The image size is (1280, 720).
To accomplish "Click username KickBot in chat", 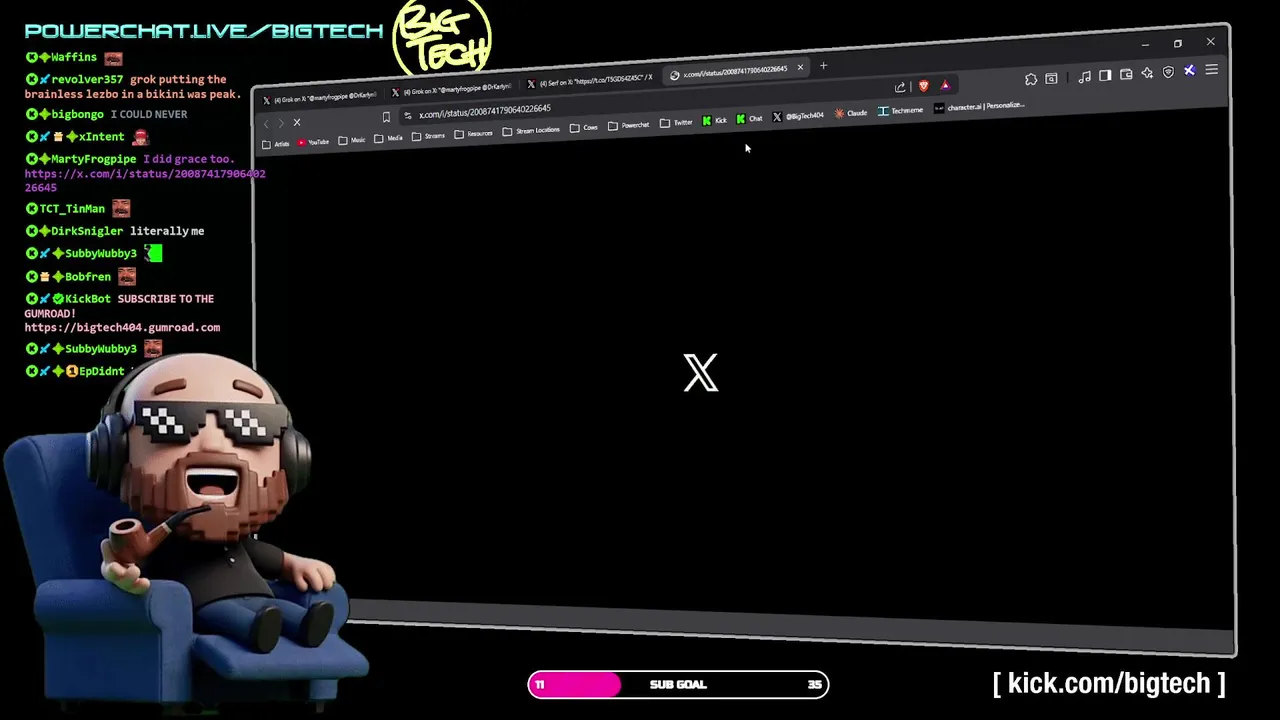I will coord(88,299).
